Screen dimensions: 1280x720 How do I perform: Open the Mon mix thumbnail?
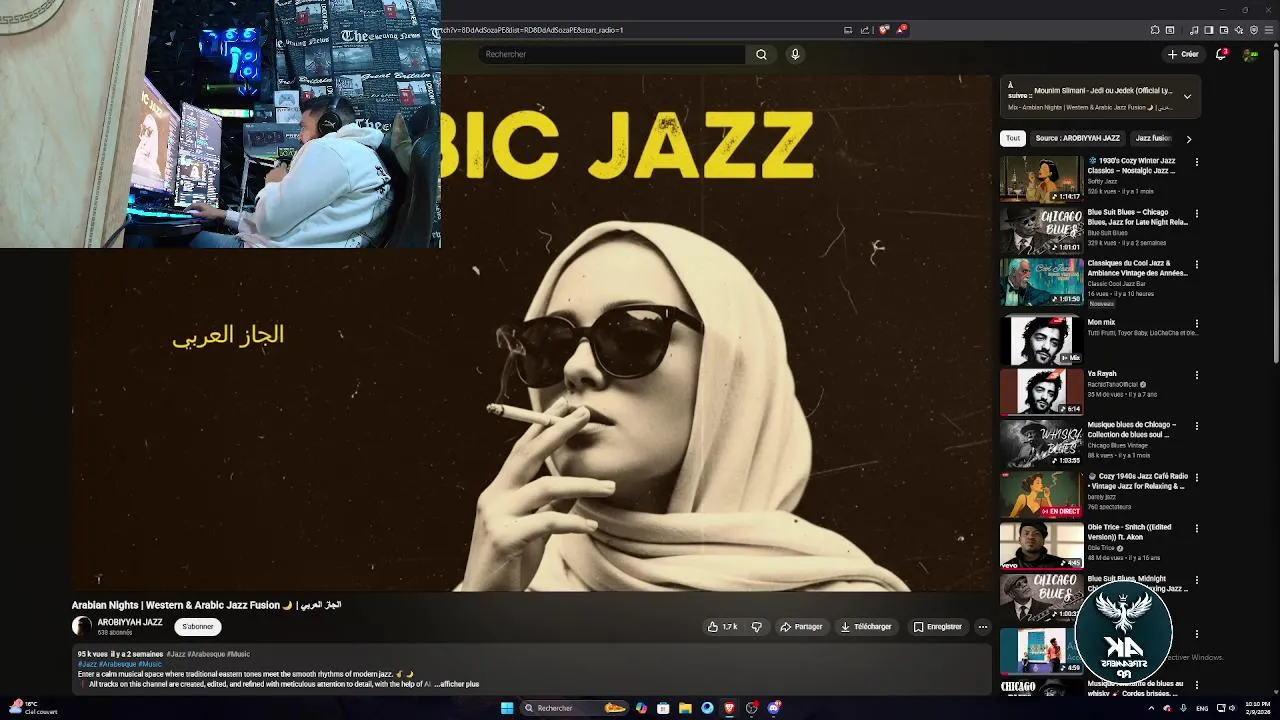(x=1041, y=340)
